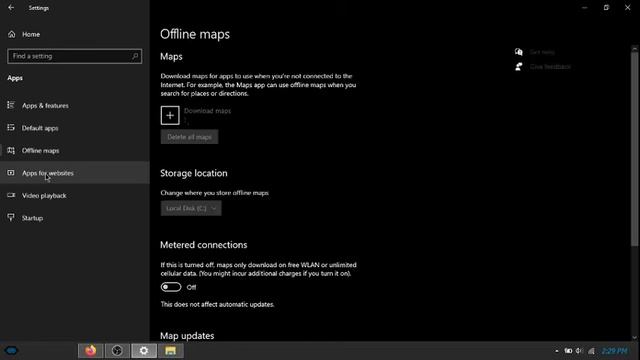Open File Explorer from the taskbar
Screen dimensions: 640x360
[171, 351]
